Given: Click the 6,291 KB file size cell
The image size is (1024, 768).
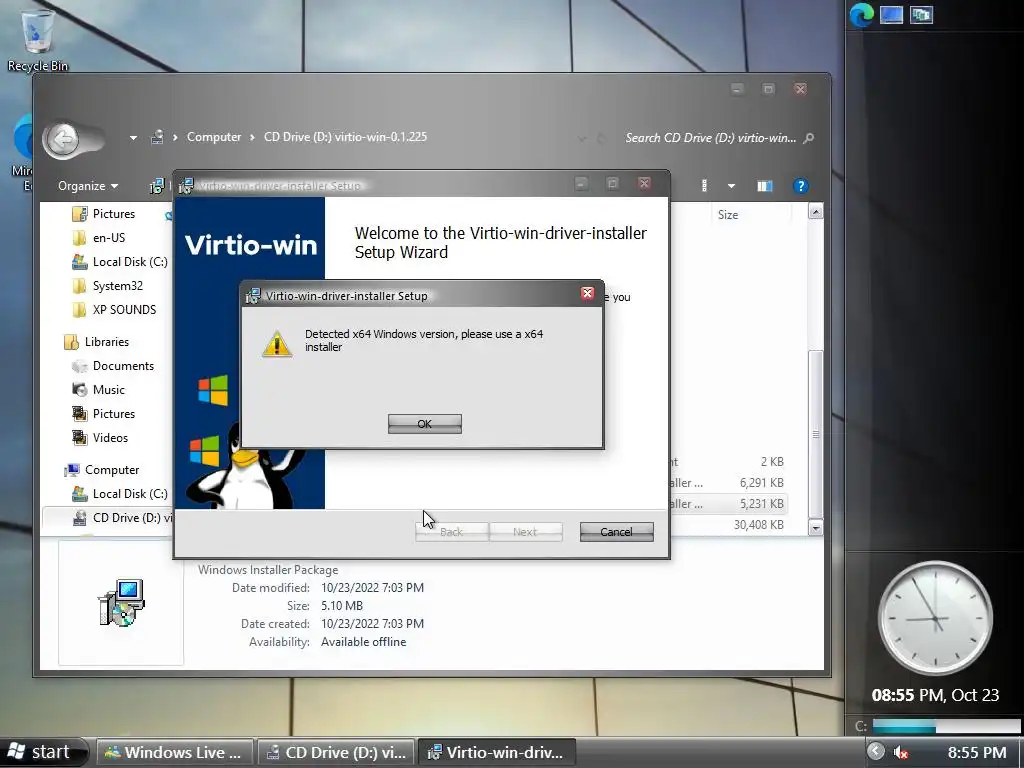Looking at the screenshot, I should pyautogui.click(x=761, y=483).
